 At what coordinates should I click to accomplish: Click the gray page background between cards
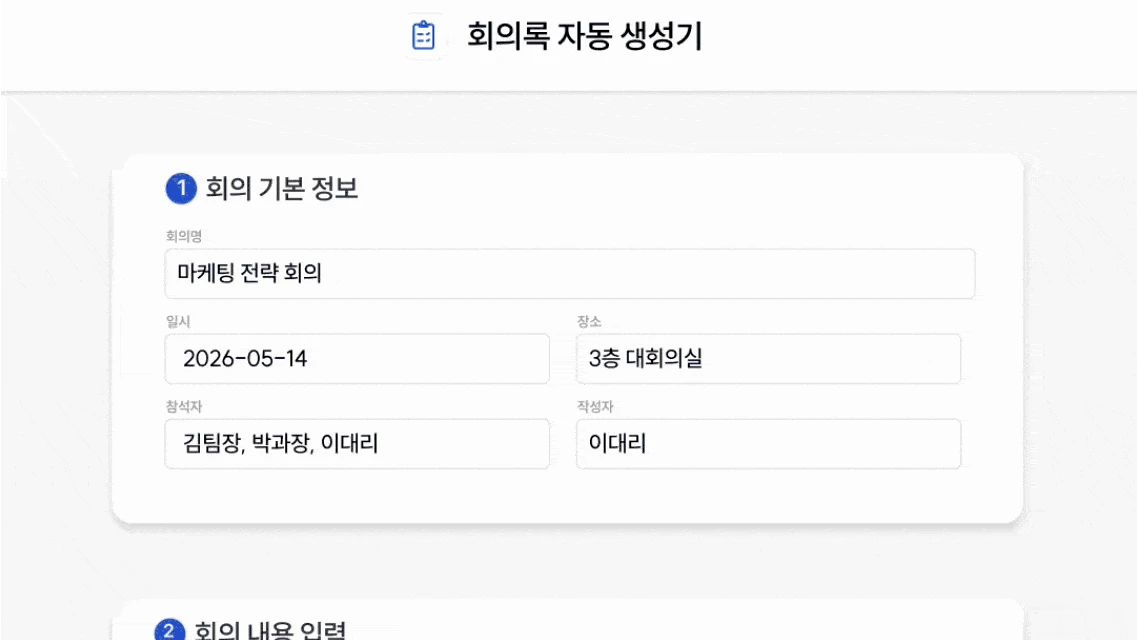coord(568,561)
